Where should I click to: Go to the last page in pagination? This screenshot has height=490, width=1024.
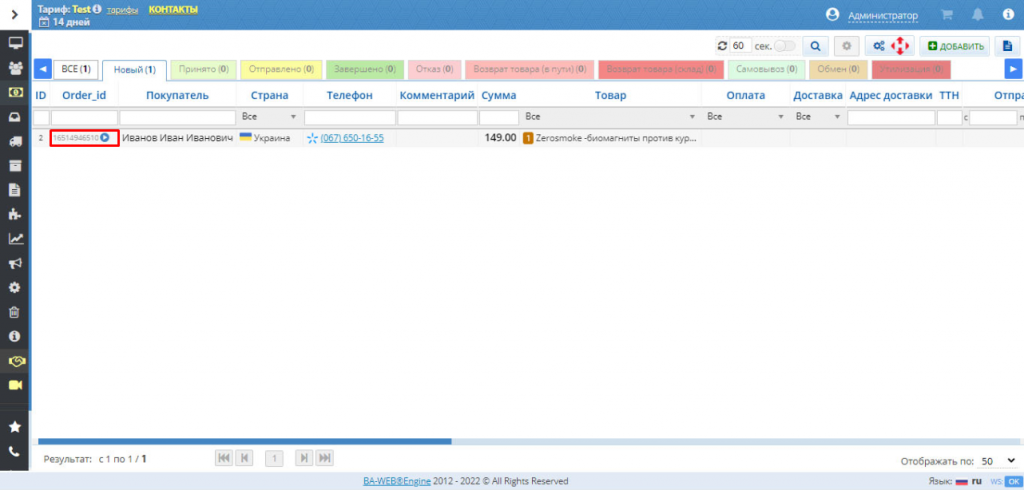point(325,458)
